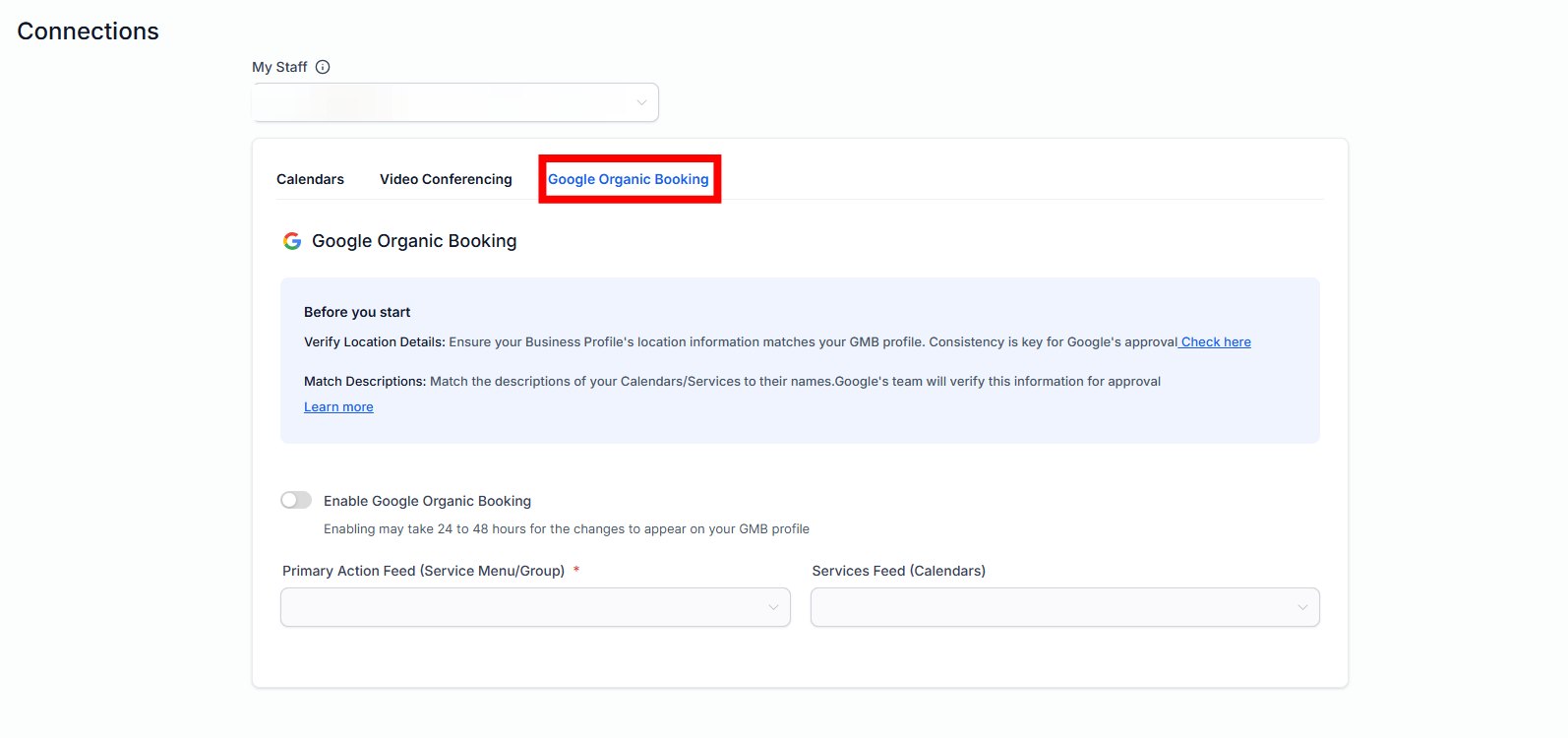Expand the Primary Action Feed dropdown

pos(521,607)
